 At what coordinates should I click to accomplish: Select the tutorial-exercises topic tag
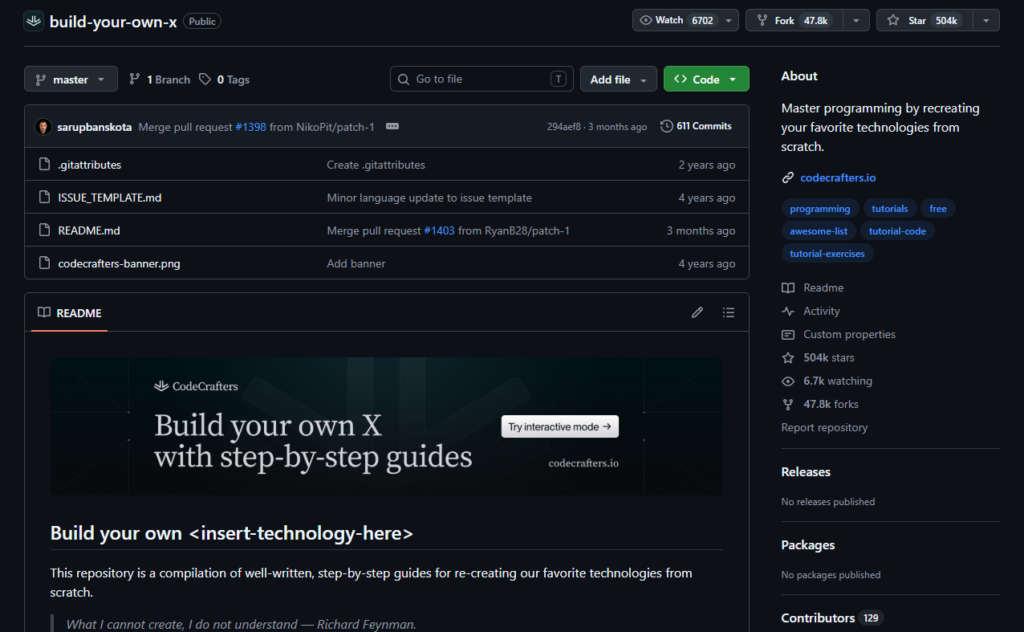[827, 253]
